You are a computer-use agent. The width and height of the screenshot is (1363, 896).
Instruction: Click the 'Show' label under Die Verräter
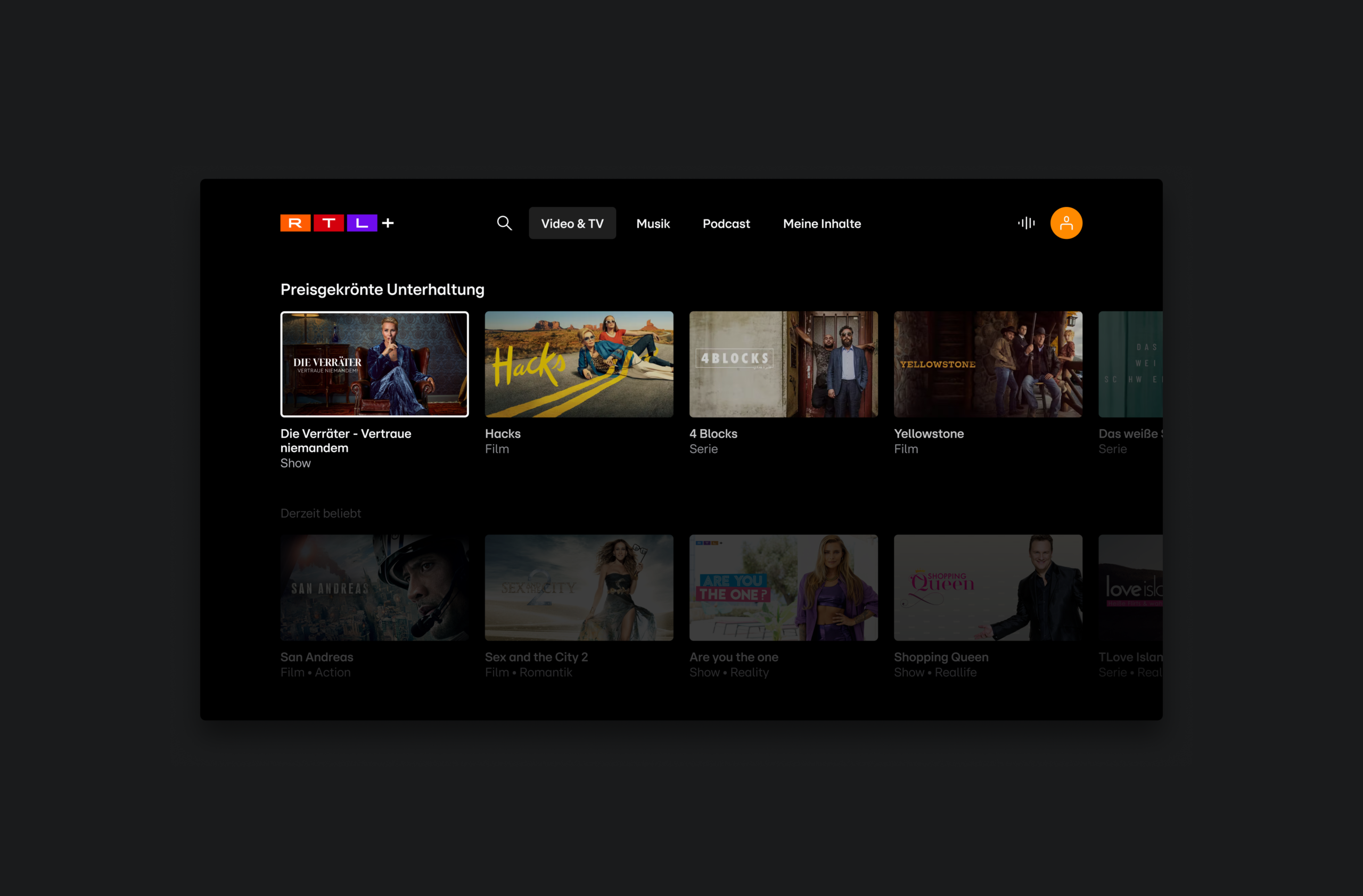[295, 463]
